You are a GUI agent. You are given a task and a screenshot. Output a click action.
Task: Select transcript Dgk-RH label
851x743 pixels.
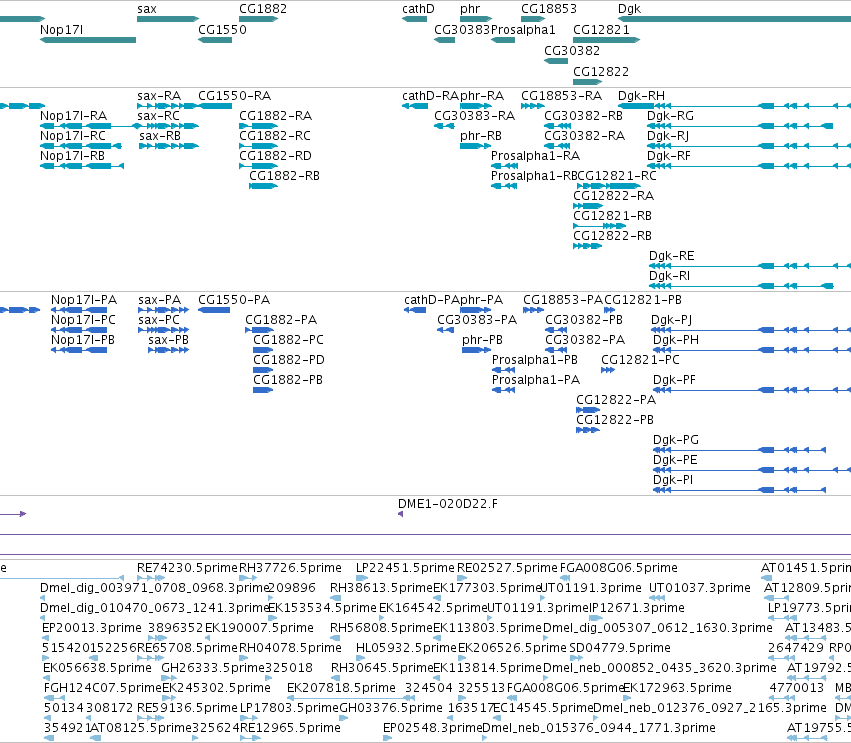coord(642,96)
